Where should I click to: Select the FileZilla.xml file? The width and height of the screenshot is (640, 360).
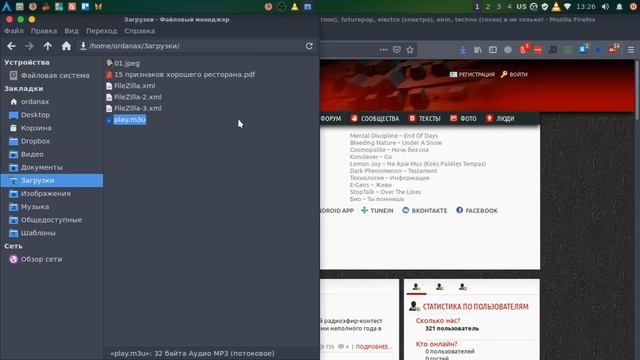coord(131,86)
